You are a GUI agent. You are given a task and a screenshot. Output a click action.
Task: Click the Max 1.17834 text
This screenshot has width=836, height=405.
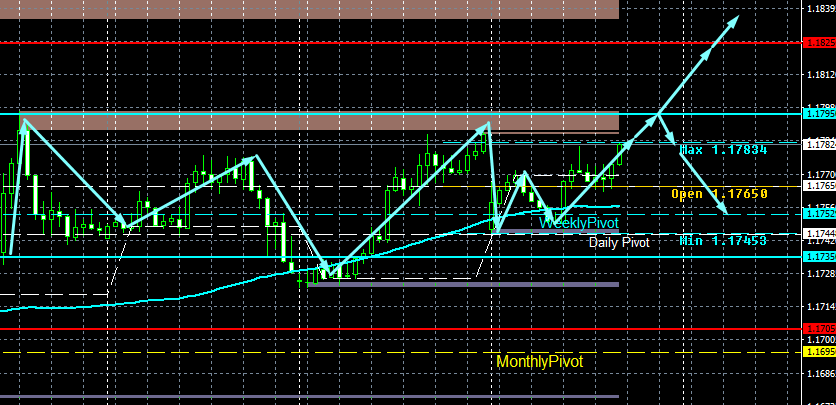click(724, 150)
